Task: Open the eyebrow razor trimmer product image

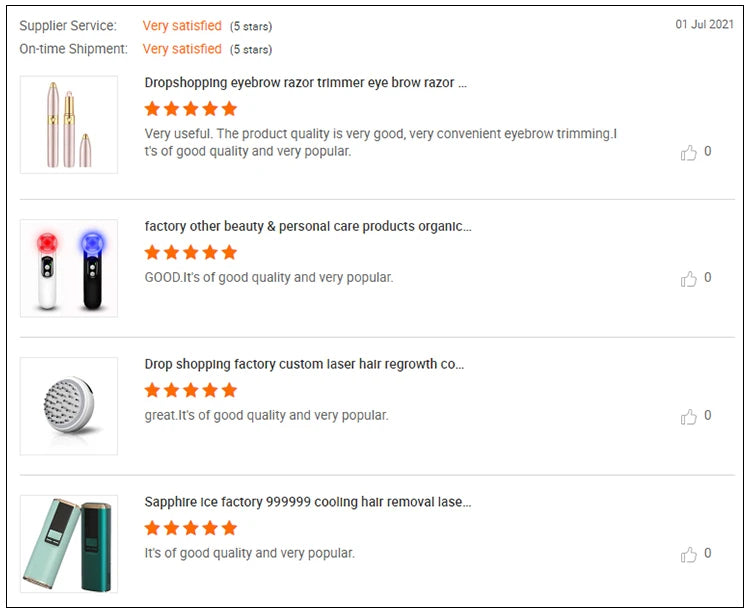Action: pos(69,124)
